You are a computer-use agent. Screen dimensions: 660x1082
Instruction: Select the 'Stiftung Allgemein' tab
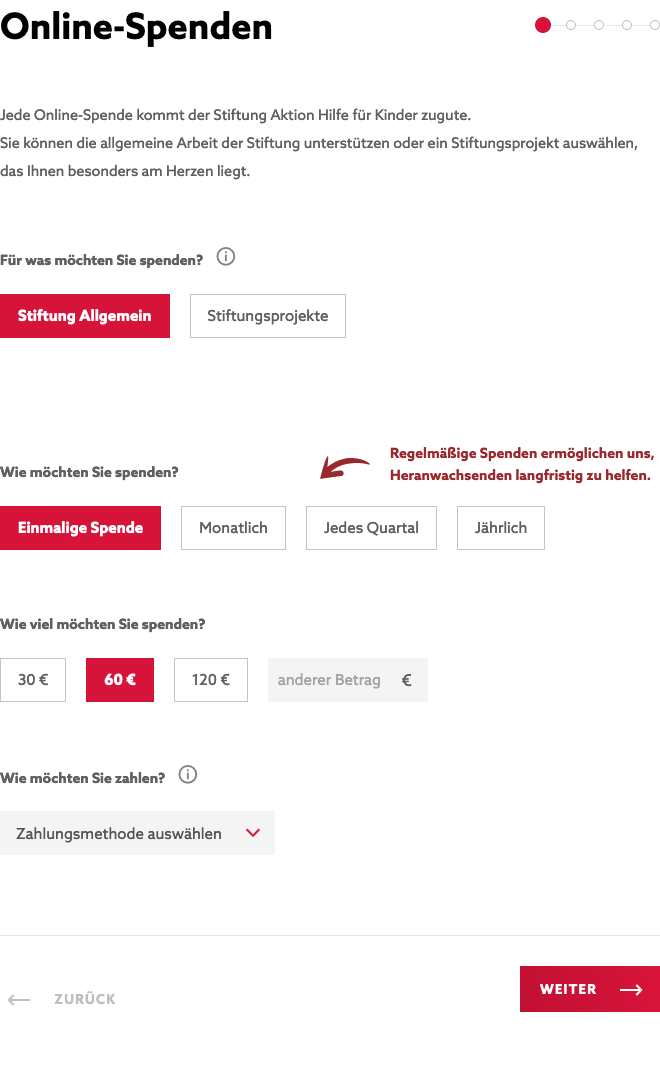tap(85, 316)
